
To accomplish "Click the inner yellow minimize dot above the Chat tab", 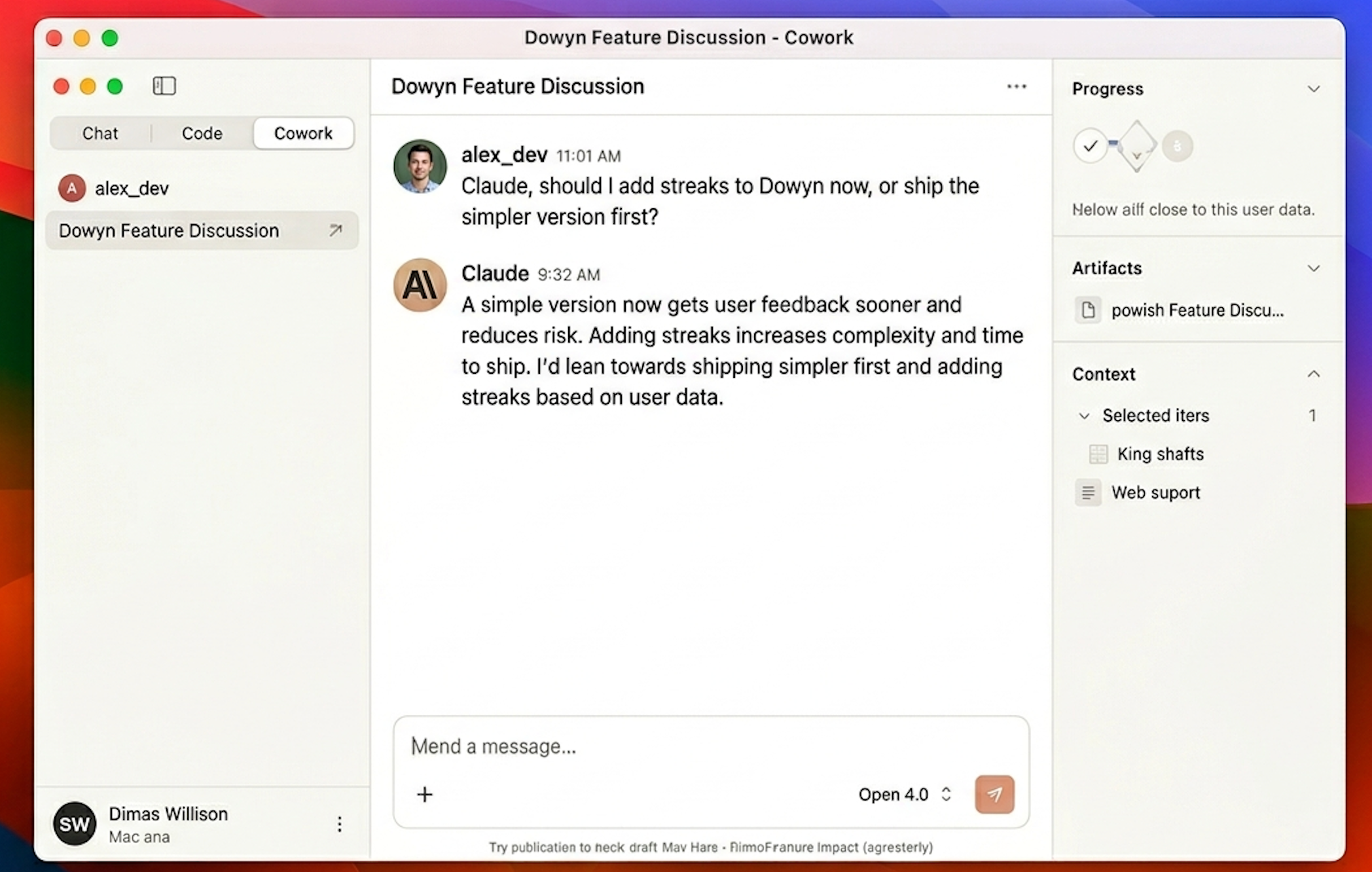I will (88, 86).
